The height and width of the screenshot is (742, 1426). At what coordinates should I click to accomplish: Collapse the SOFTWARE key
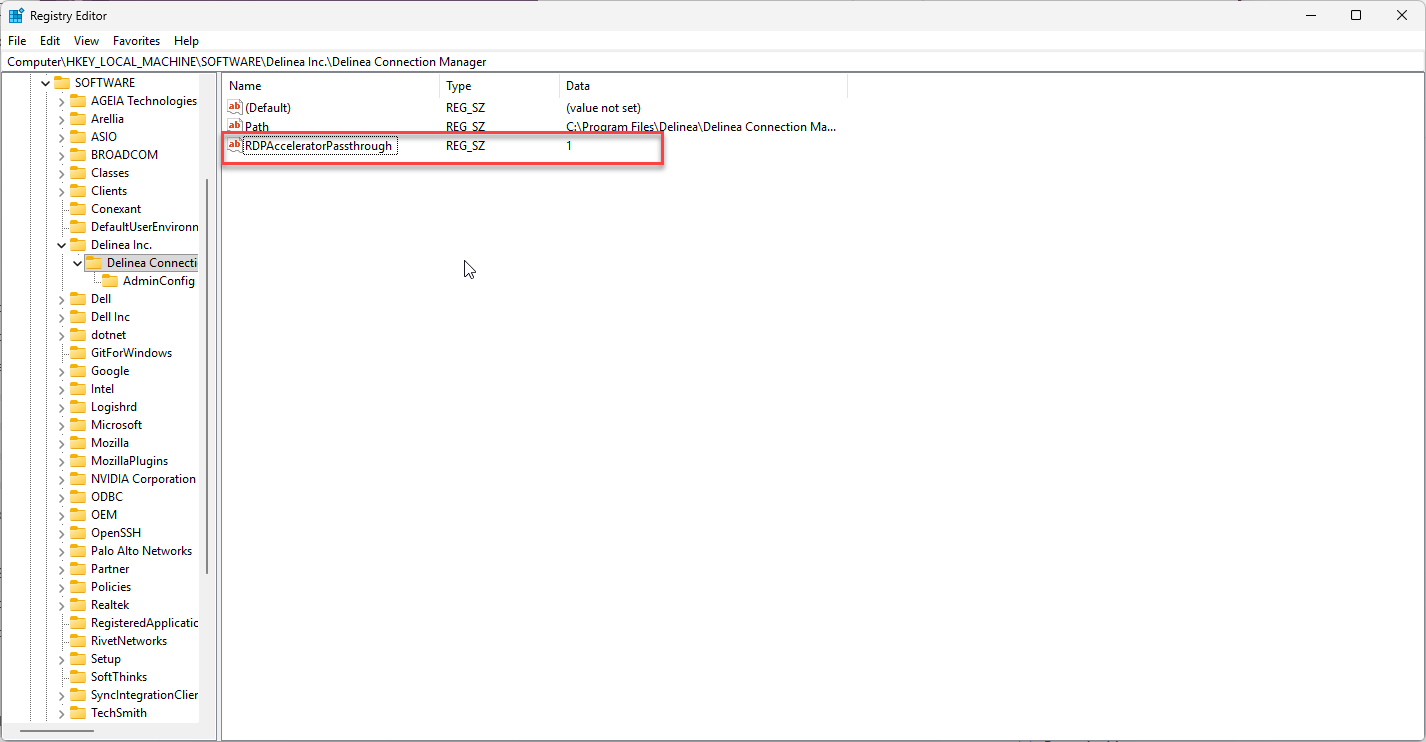(45, 83)
